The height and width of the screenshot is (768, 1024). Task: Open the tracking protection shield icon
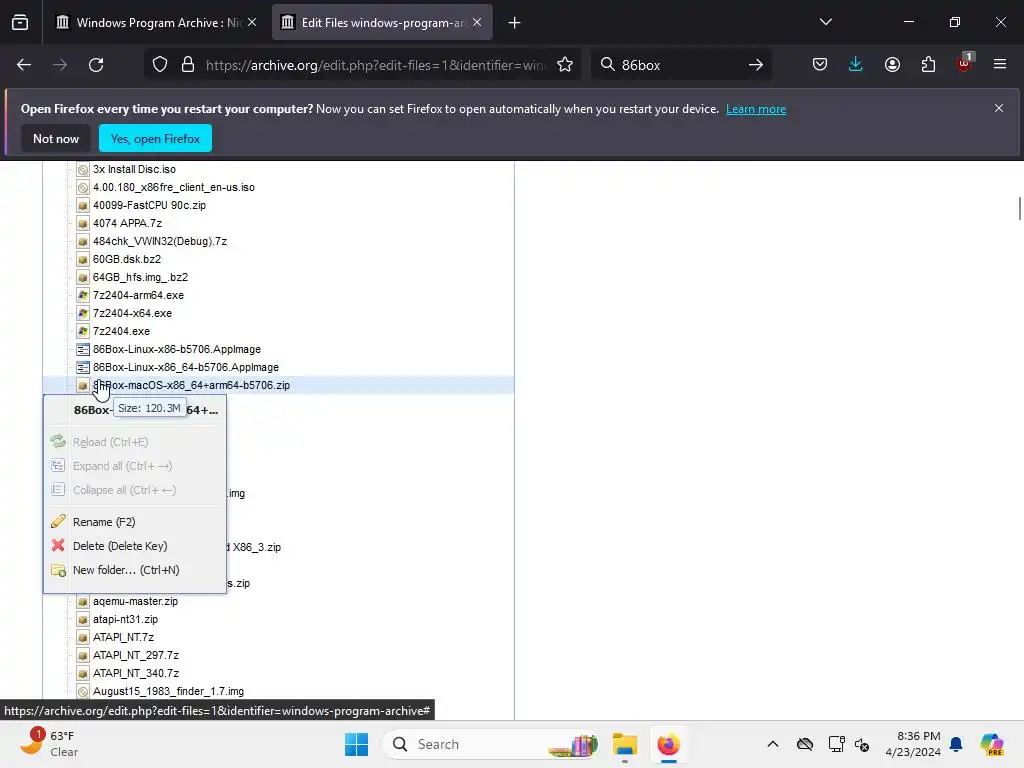(160, 65)
